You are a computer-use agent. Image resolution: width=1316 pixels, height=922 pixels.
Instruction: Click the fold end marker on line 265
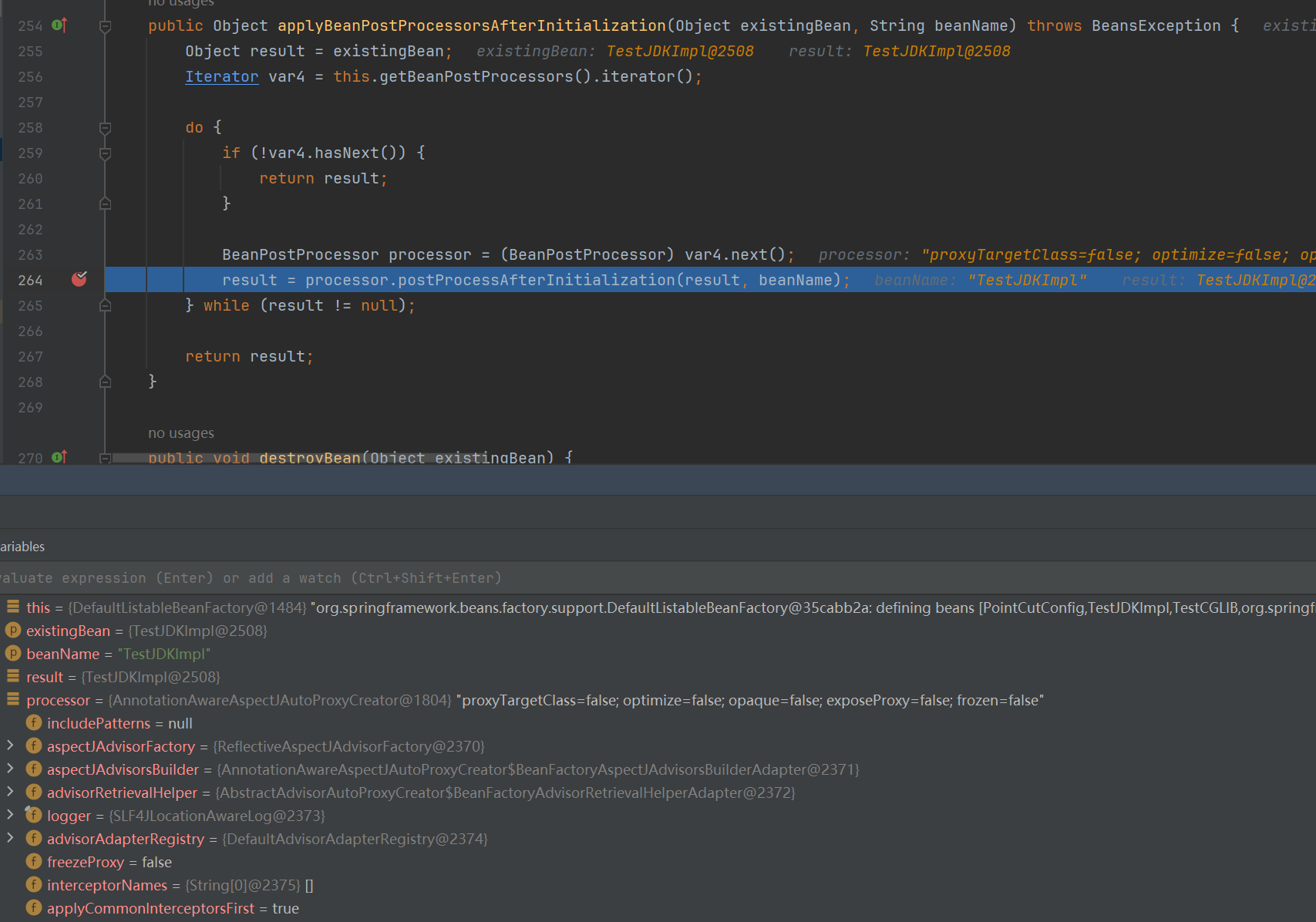pos(106,305)
